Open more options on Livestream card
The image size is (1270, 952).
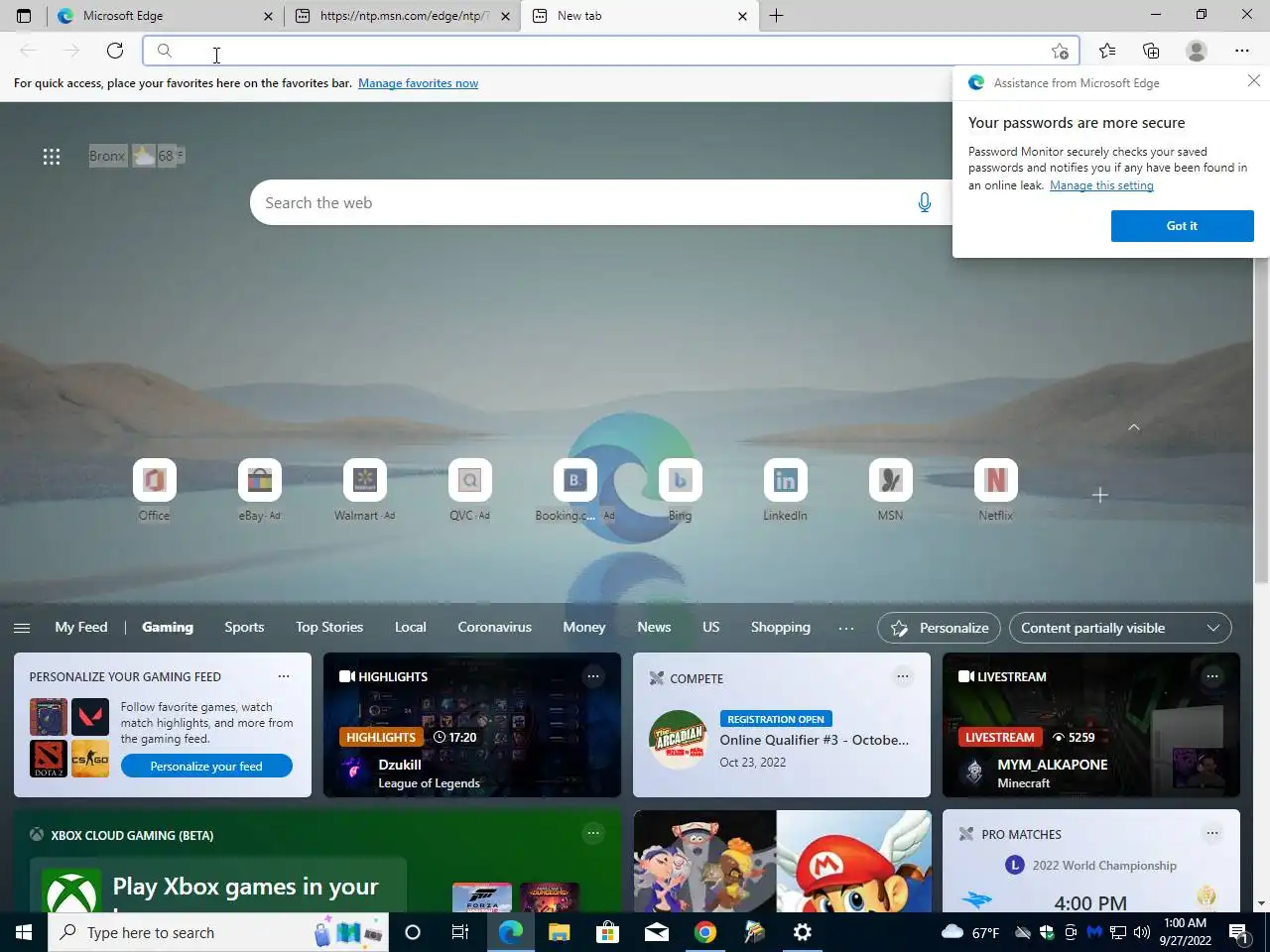(1212, 676)
